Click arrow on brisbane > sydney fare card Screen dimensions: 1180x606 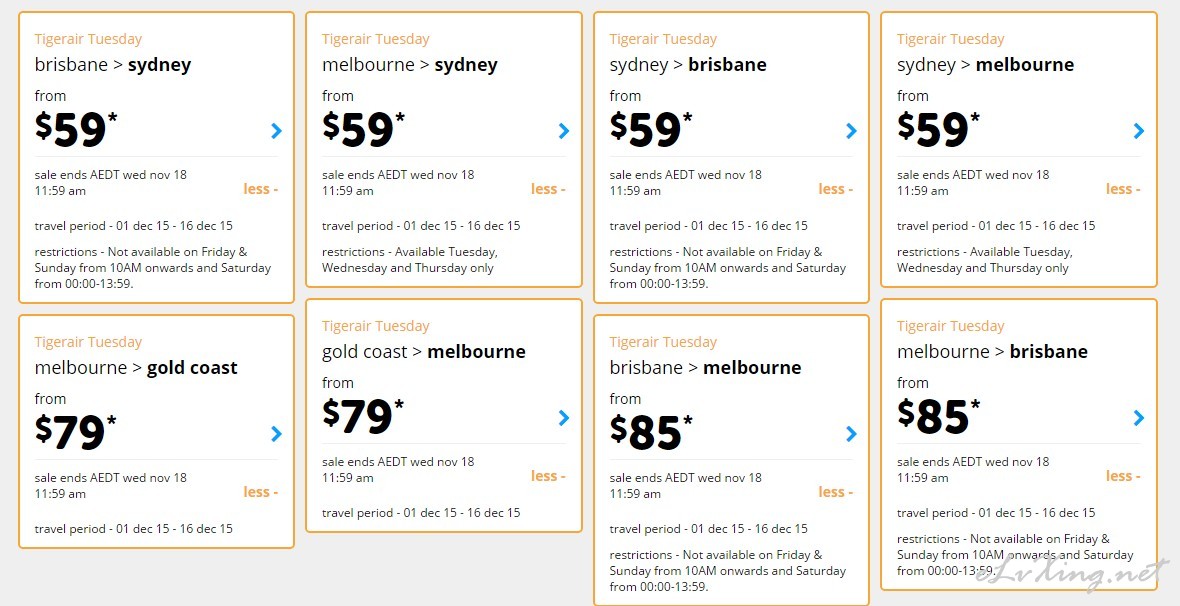276,131
